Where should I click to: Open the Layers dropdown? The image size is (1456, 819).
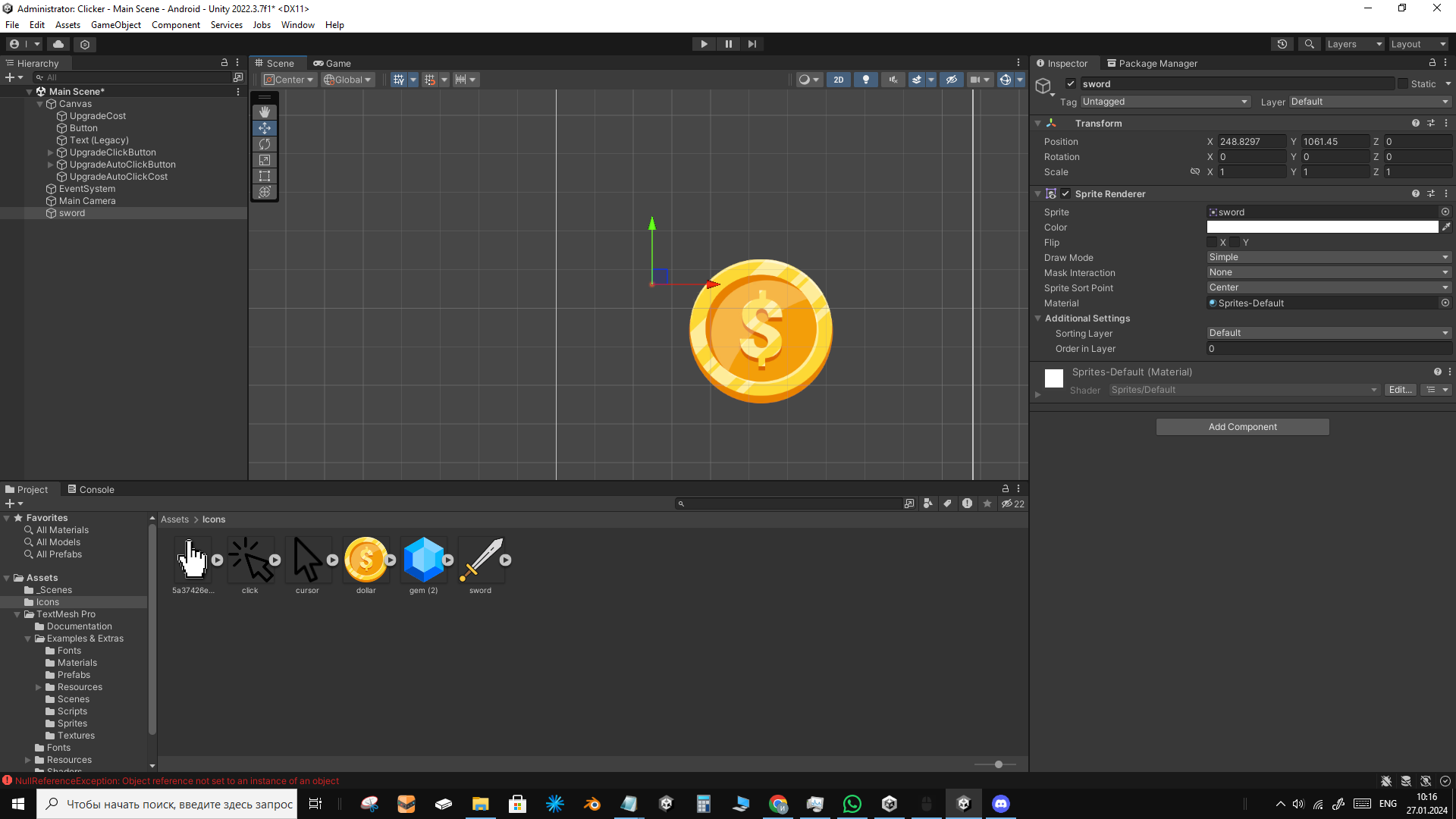pyautogui.click(x=1354, y=44)
